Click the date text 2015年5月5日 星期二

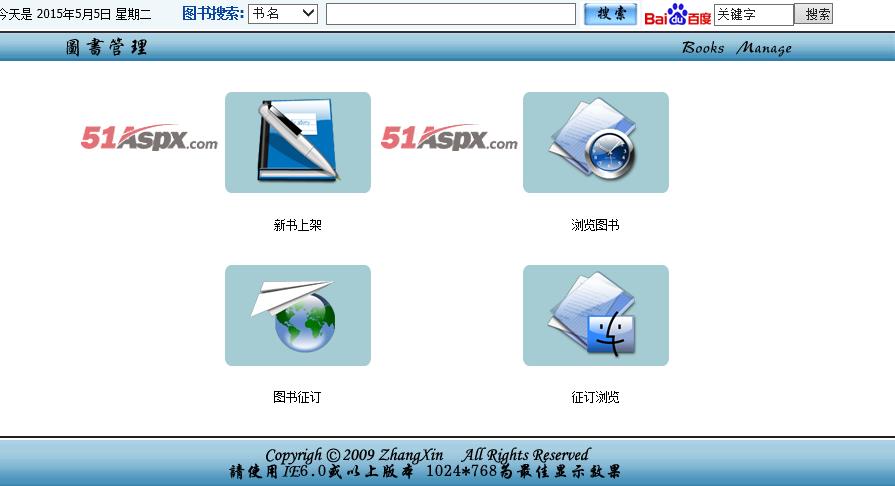94,14
